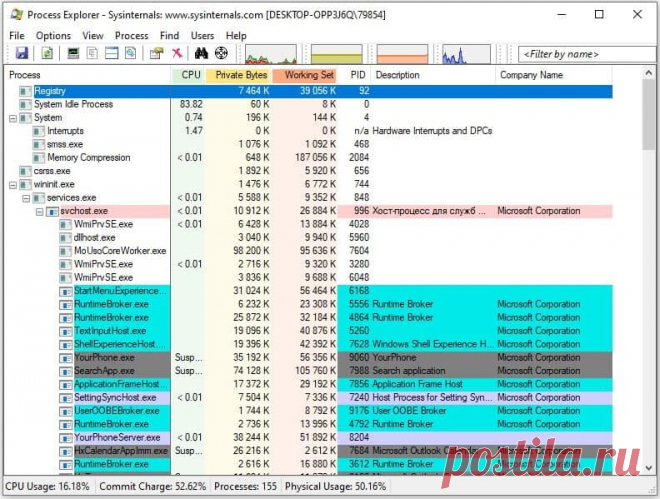660x499 pixels.
Task: Click the DLL/Handle view toolbar icon
Action: coord(130,53)
